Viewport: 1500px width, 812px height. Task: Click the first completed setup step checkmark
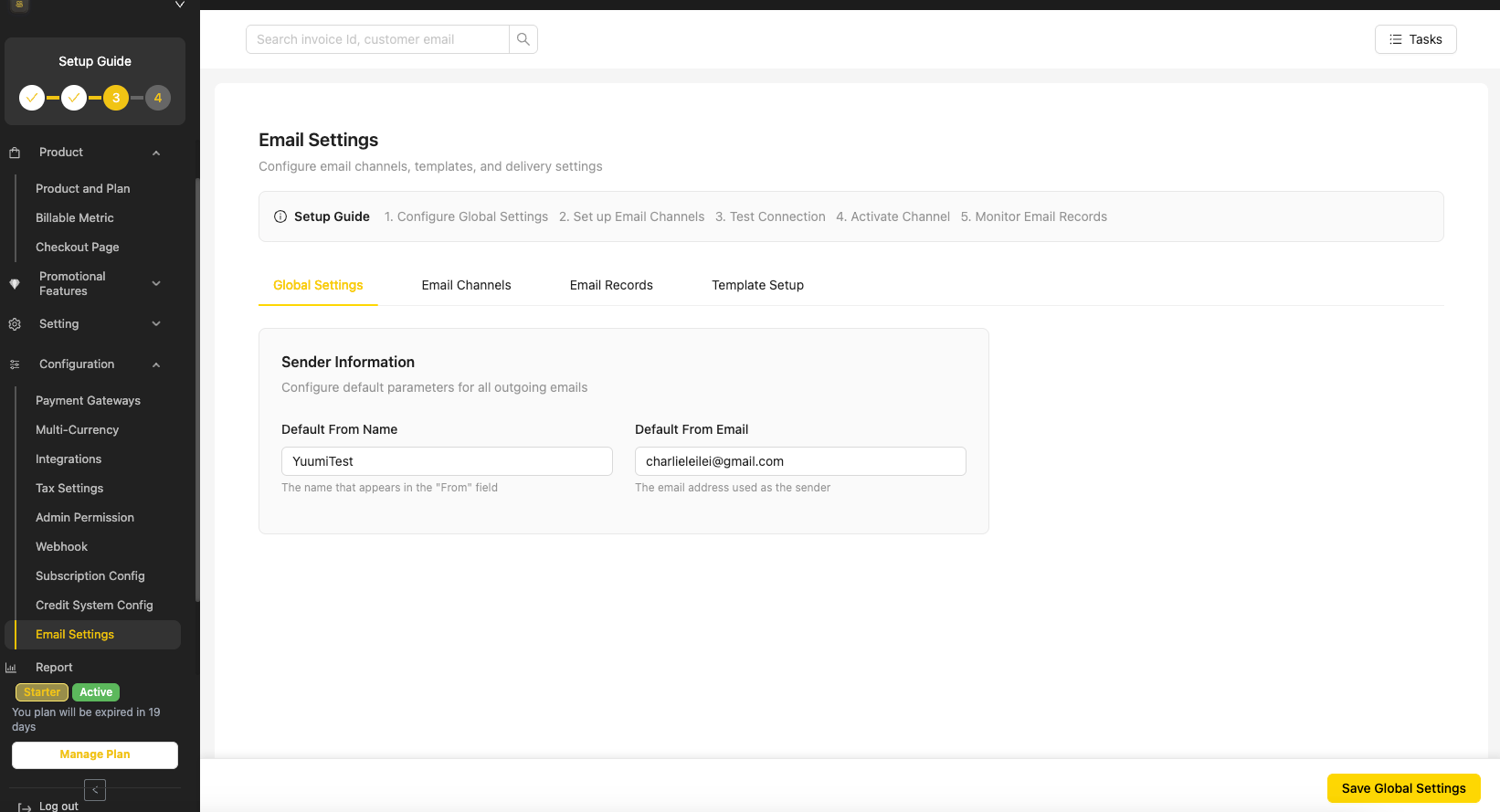(32, 98)
